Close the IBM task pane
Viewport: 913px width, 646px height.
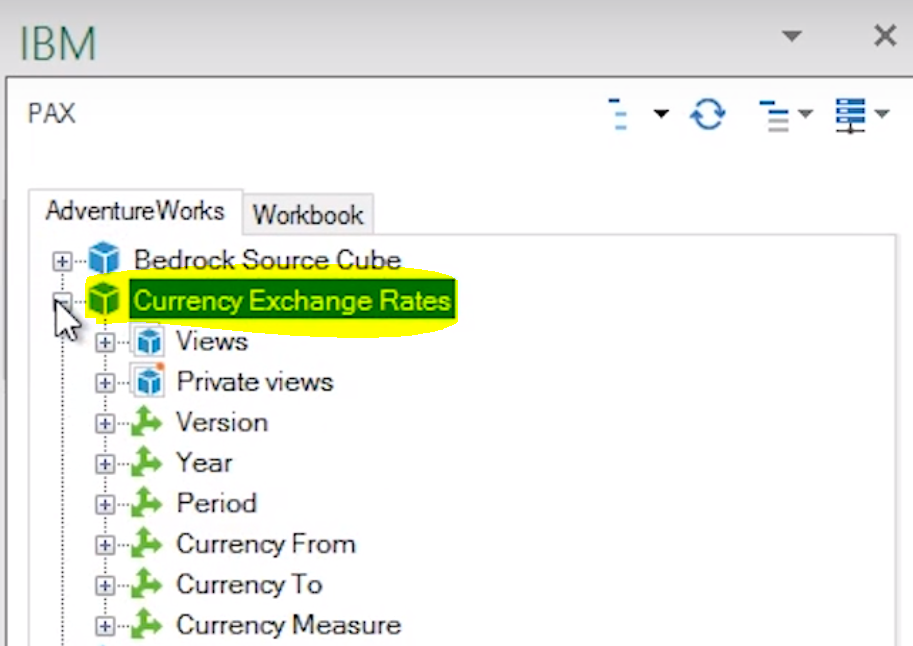pyautogui.click(x=885, y=36)
